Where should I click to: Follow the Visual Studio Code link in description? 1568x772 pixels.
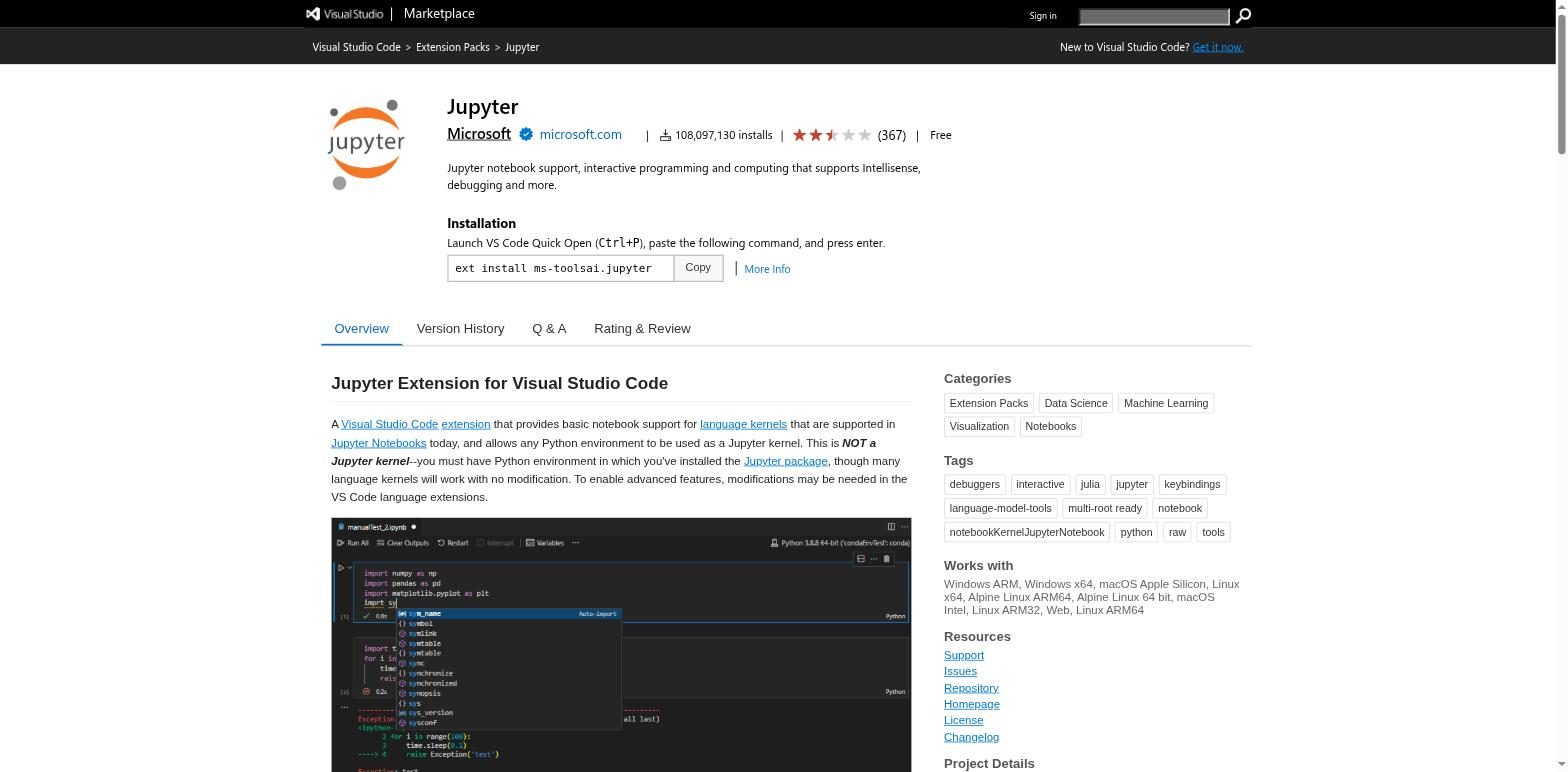[x=389, y=424]
